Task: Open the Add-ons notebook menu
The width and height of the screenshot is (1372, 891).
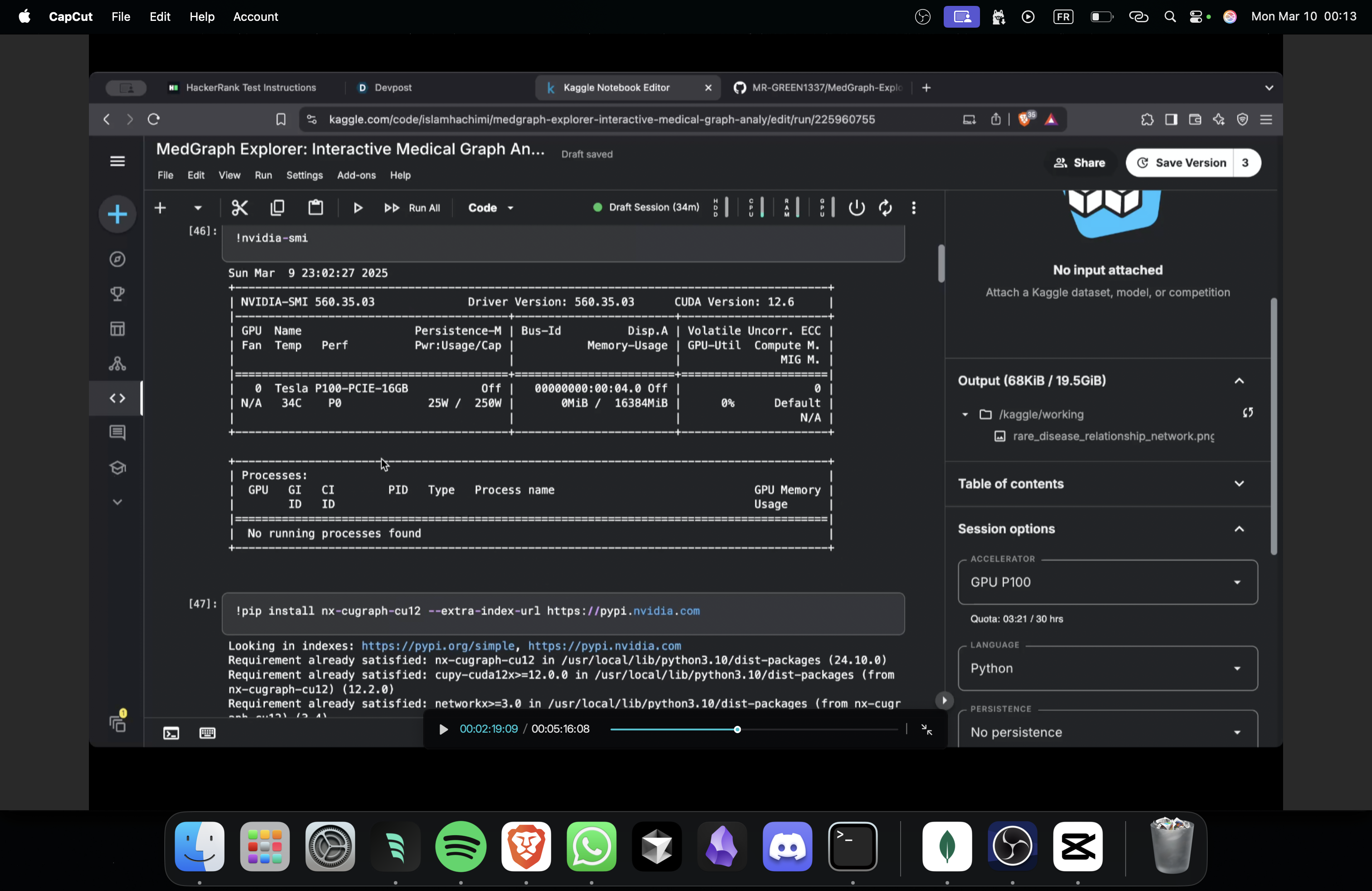Action: pos(356,175)
